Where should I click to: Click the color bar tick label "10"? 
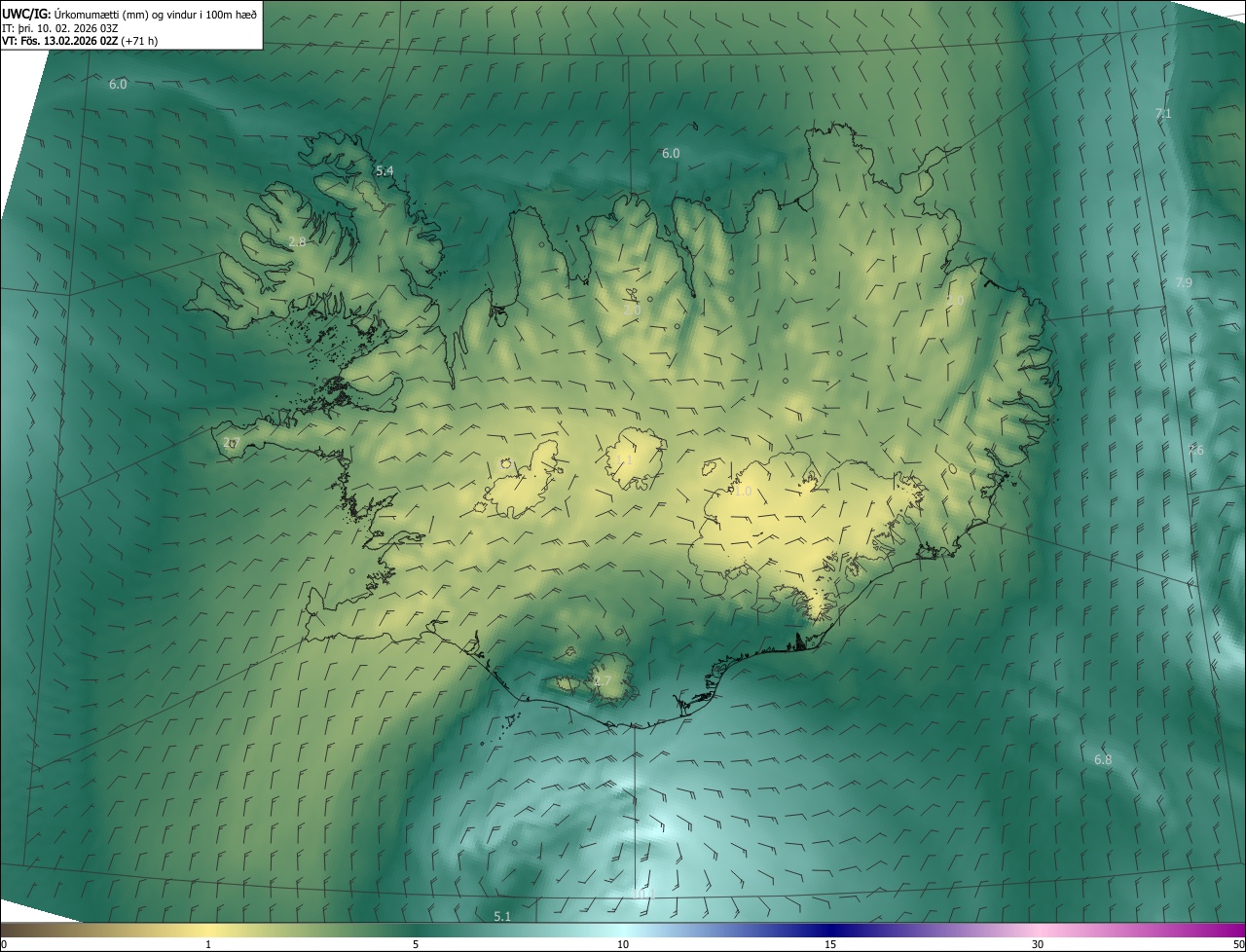tap(623, 944)
